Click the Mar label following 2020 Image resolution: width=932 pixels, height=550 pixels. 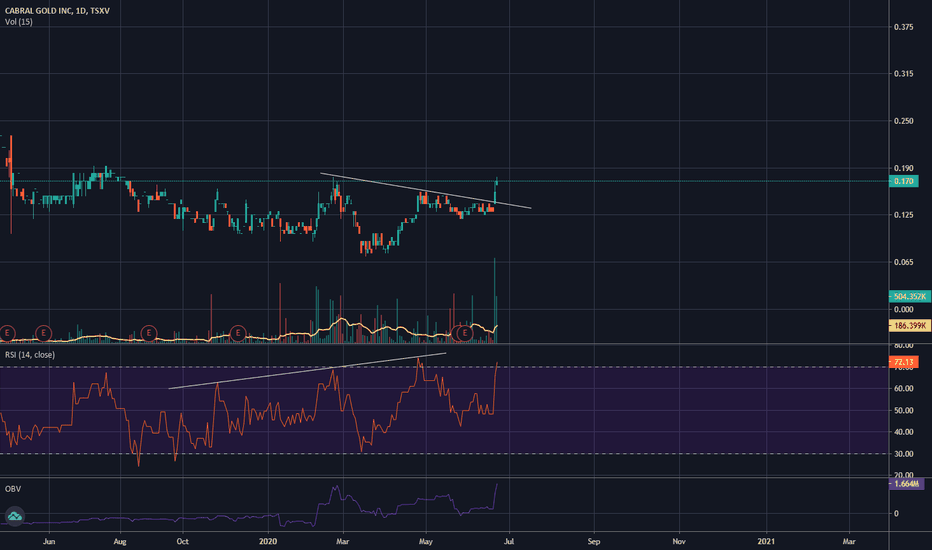pyautogui.click(x=342, y=542)
